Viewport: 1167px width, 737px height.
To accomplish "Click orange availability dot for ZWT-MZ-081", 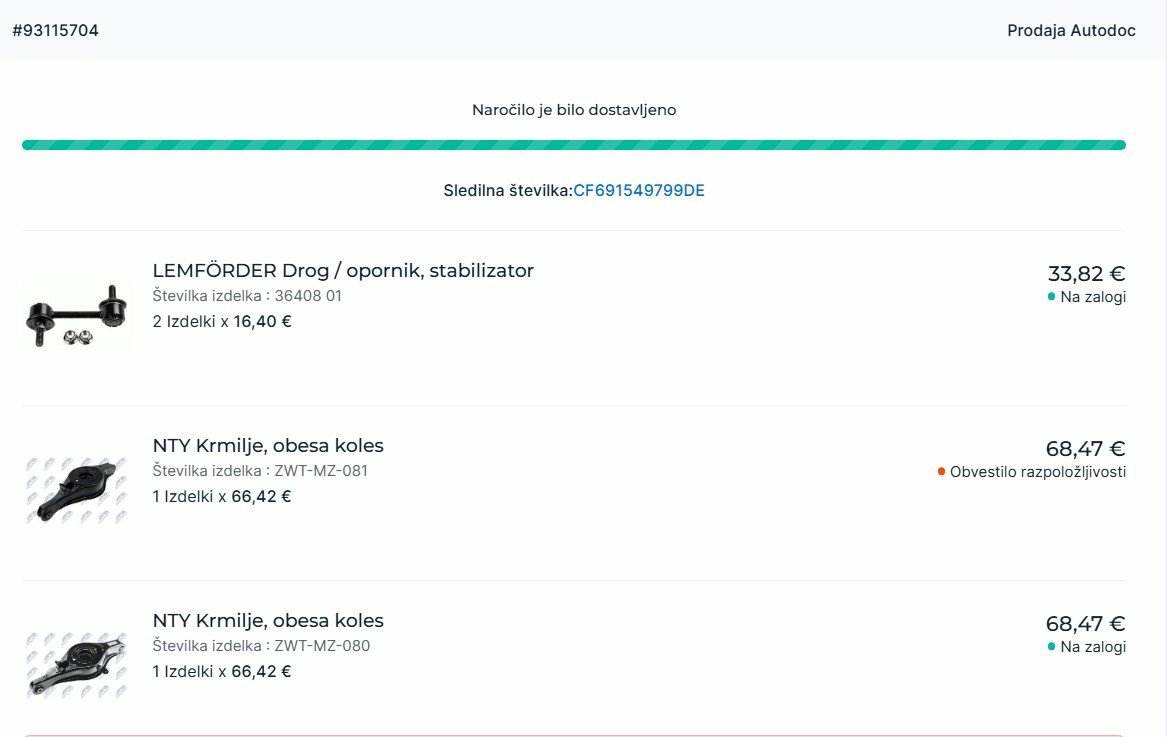I will pos(941,471).
